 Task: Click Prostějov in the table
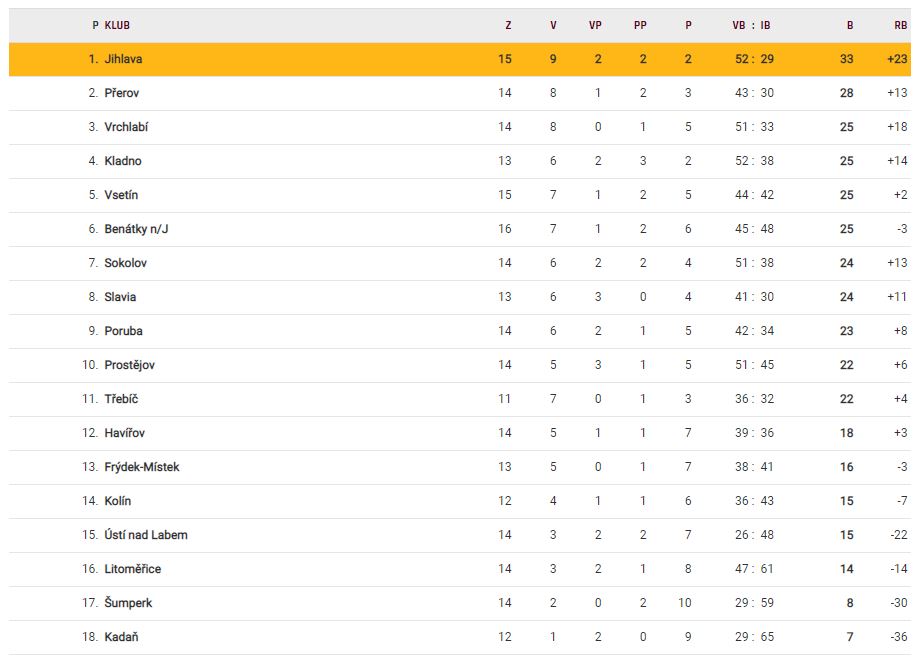[129, 365]
